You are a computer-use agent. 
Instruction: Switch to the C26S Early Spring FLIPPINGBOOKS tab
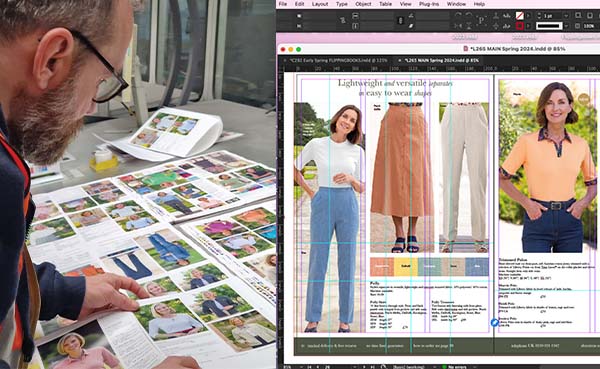tap(338, 60)
